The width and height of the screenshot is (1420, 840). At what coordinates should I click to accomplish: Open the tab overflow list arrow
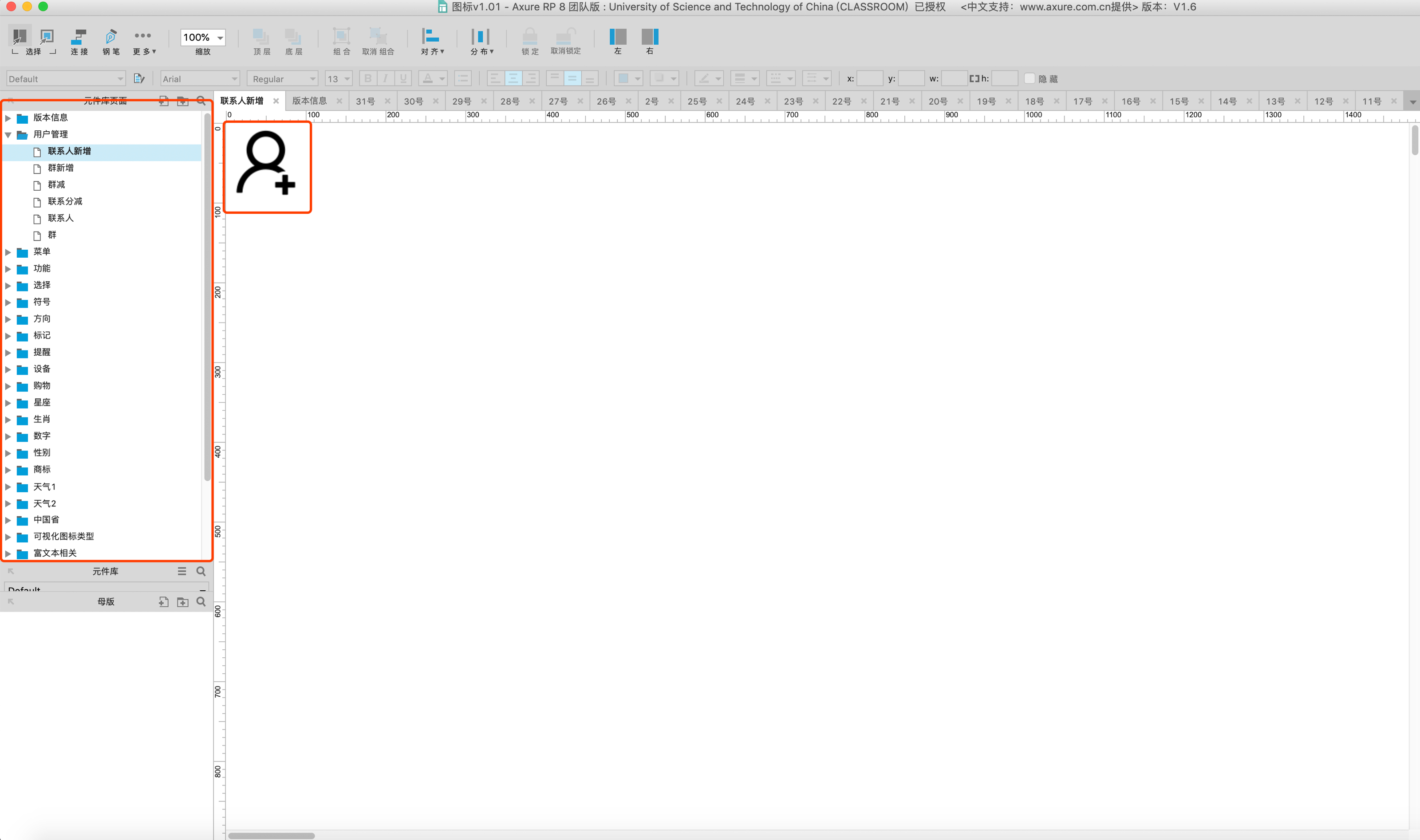point(1412,102)
